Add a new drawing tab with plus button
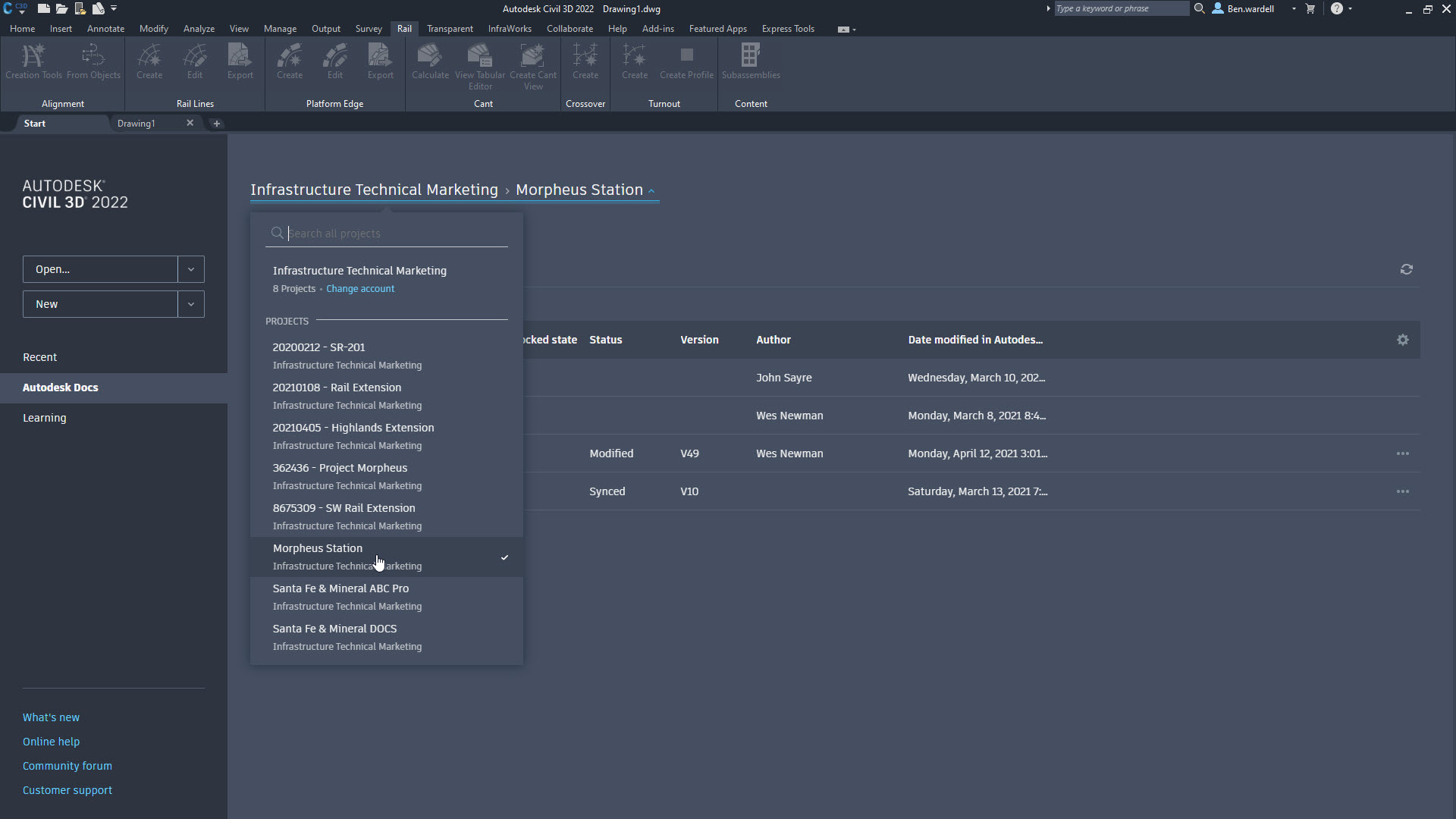Screen dimensions: 1456x819 [x=216, y=123]
